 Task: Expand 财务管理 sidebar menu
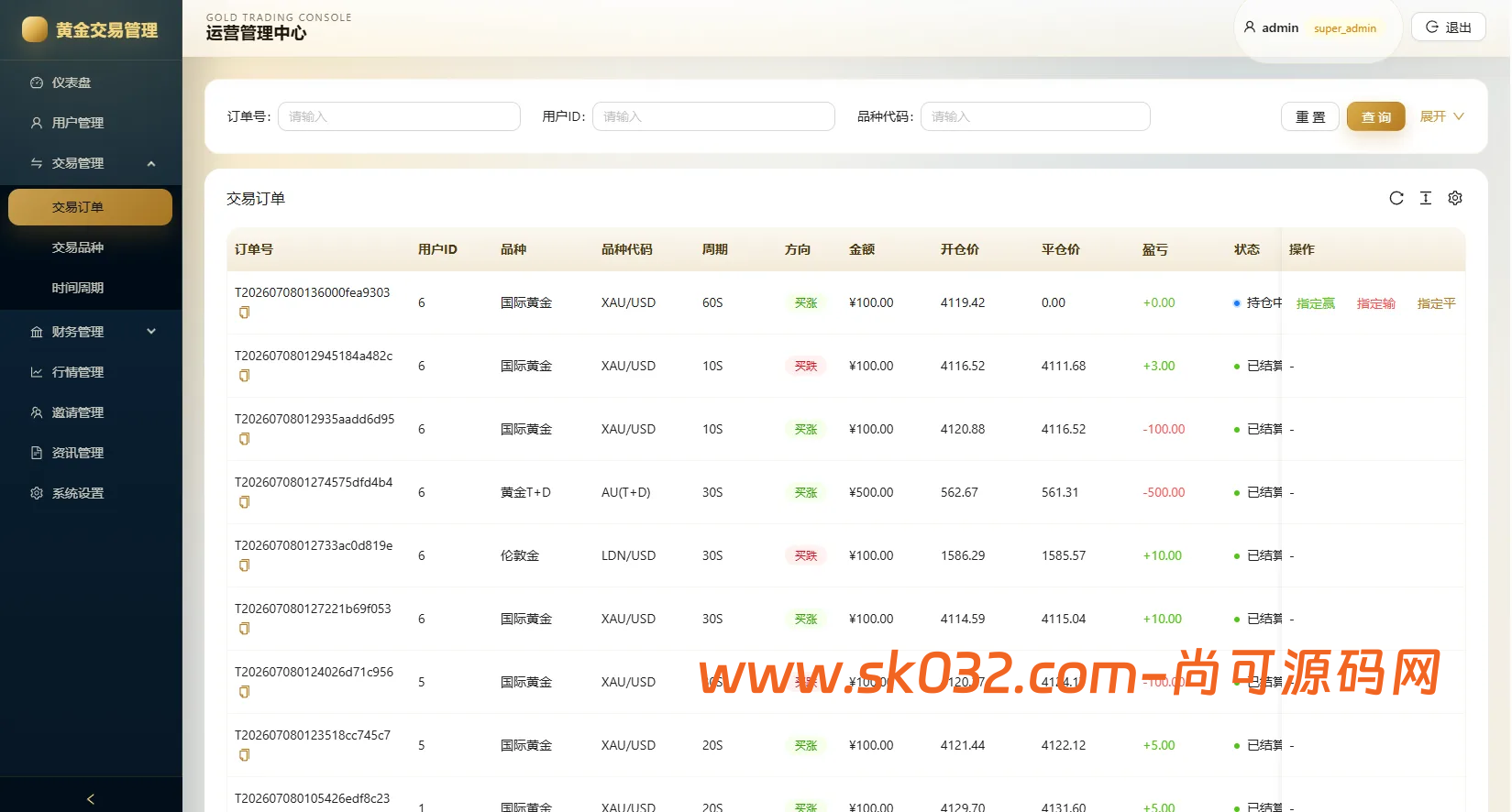pyautogui.click(x=91, y=332)
